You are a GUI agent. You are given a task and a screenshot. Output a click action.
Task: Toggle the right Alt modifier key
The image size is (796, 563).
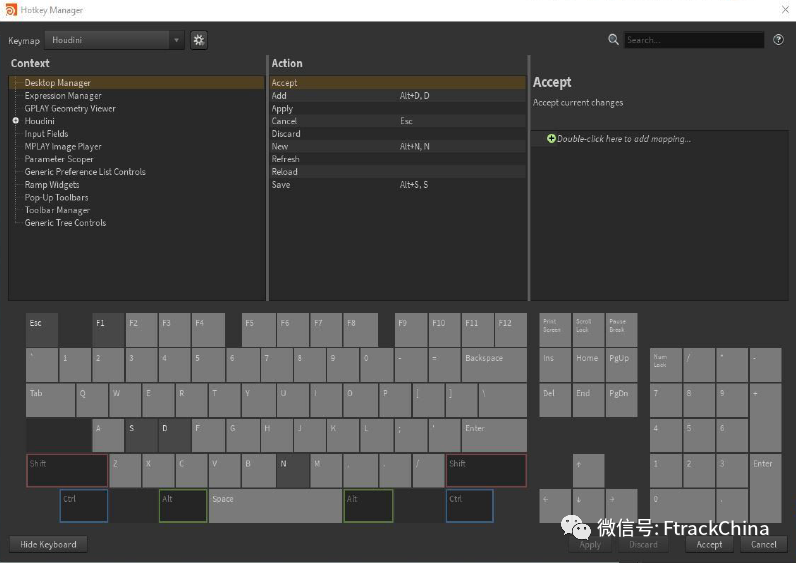369,506
